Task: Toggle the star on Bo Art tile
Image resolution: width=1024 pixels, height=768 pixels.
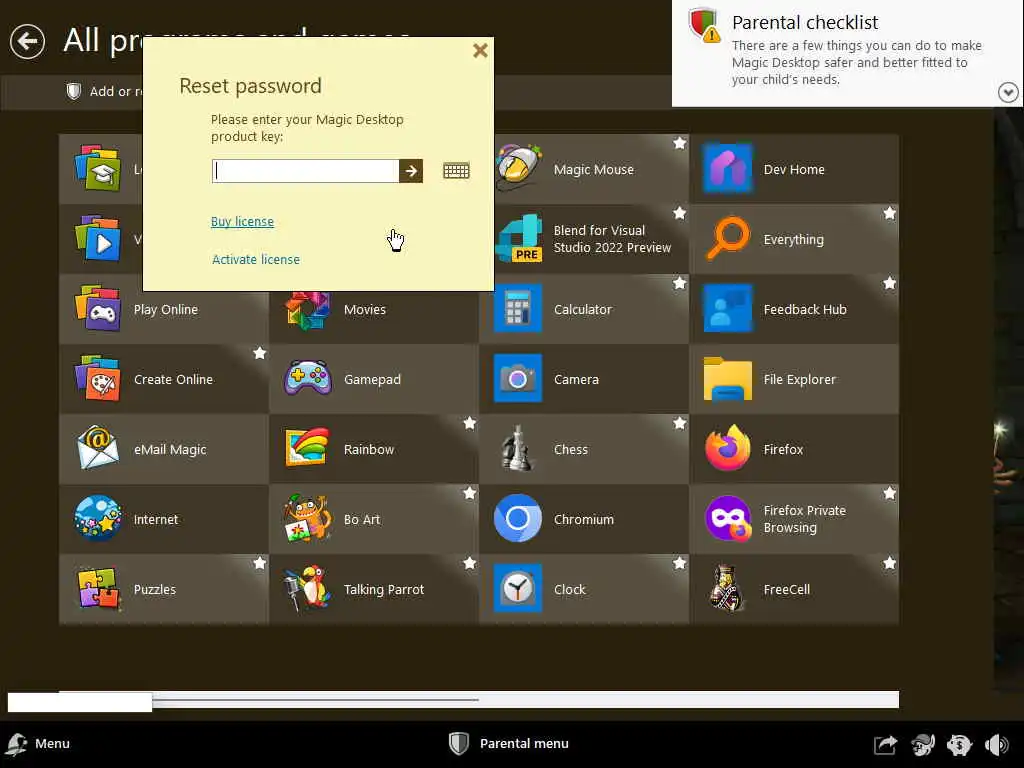Action: click(470, 492)
